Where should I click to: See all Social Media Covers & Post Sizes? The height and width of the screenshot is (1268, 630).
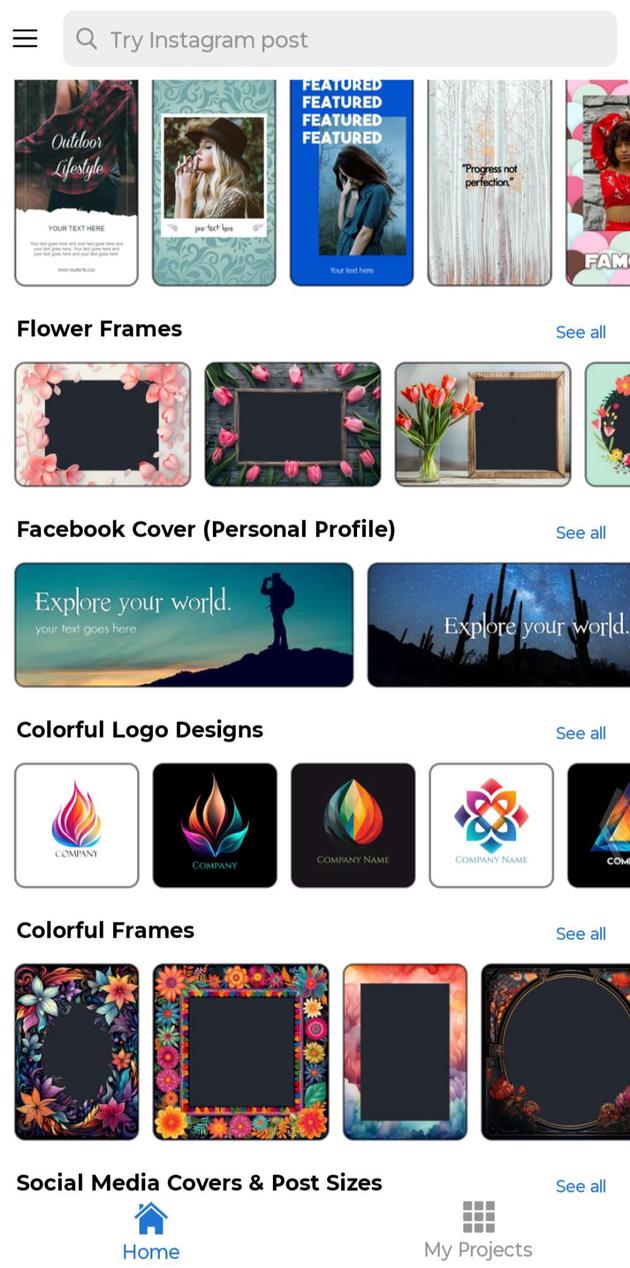point(580,1186)
